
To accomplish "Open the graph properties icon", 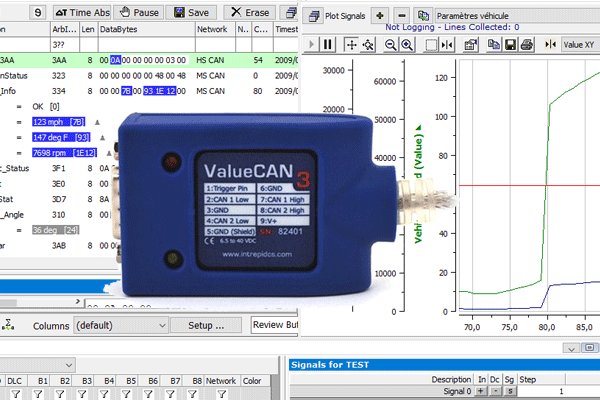I will click(x=471, y=45).
